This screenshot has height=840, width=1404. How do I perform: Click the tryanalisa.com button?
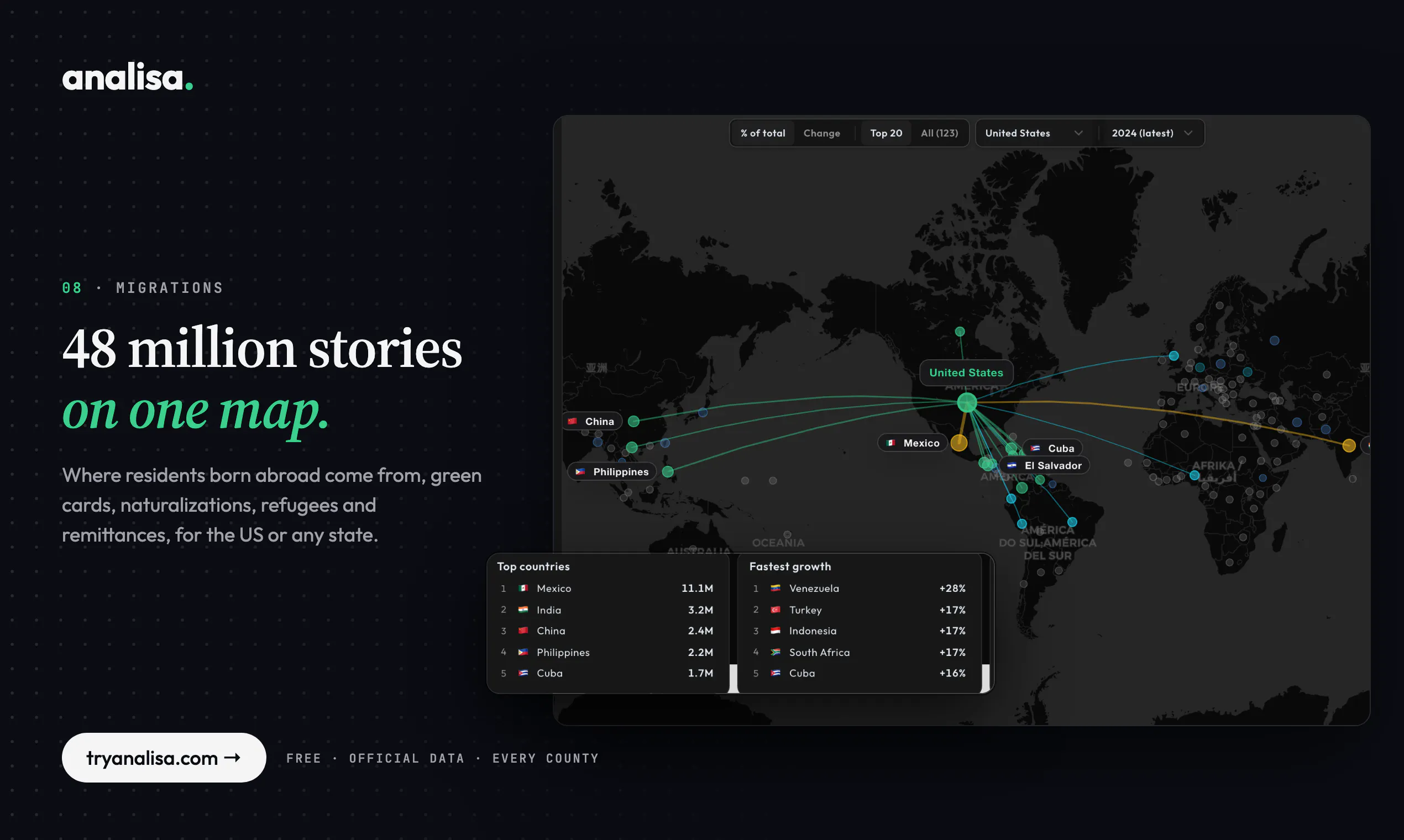coord(164,757)
